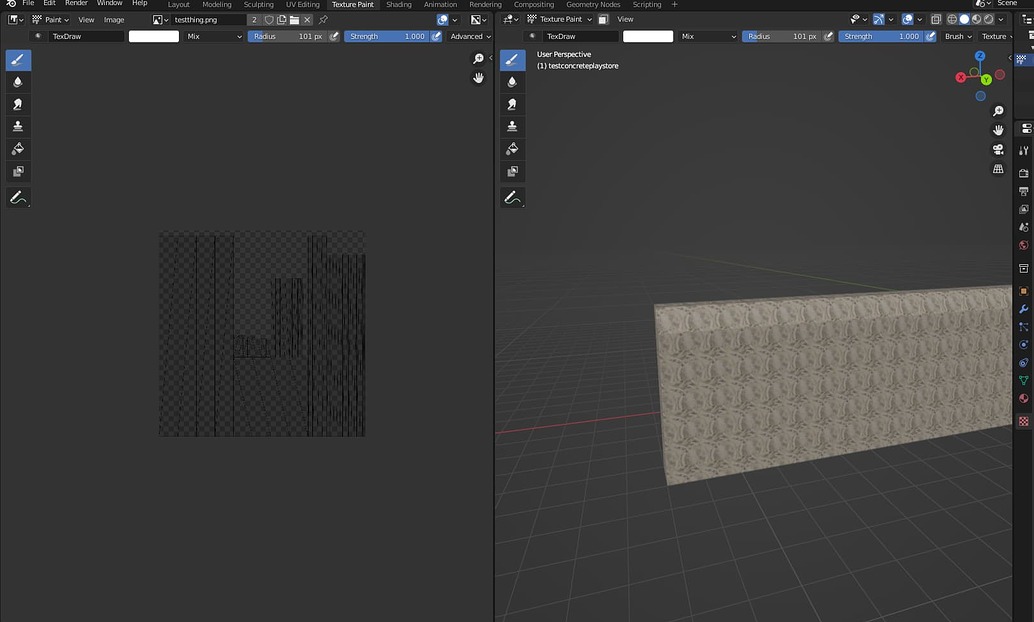1034x622 pixels.
Task: Open the Render menu
Action: coord(76,3)
